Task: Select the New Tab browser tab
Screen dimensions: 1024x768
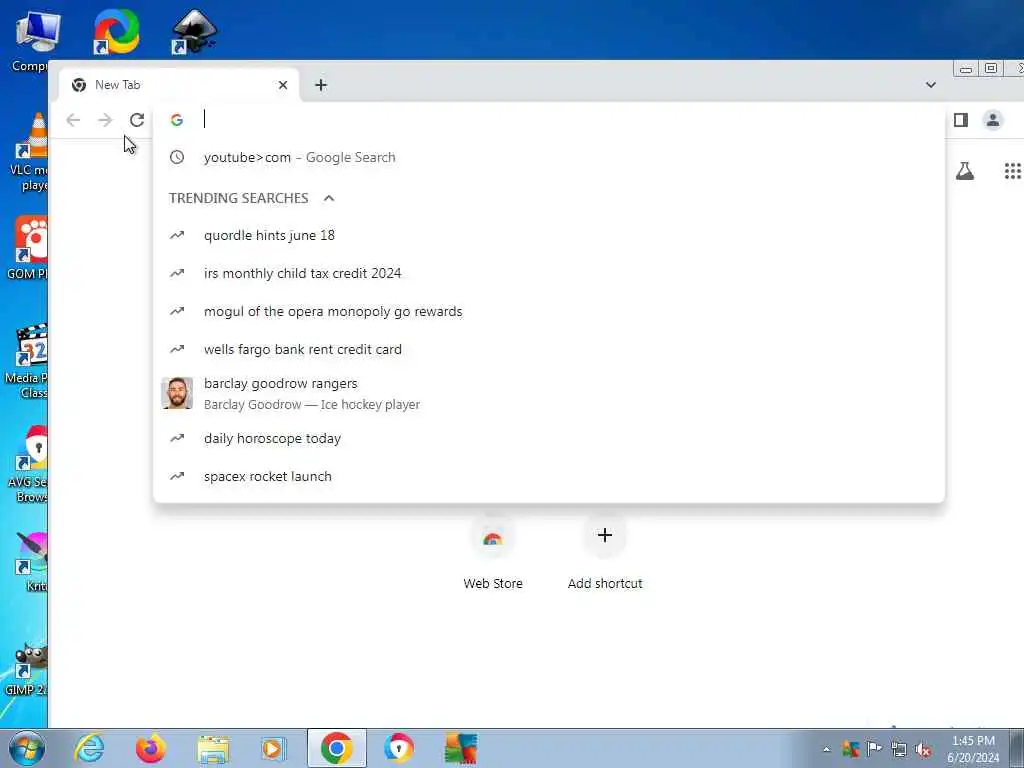Action: pyautogui.click(x=179, y=85)
